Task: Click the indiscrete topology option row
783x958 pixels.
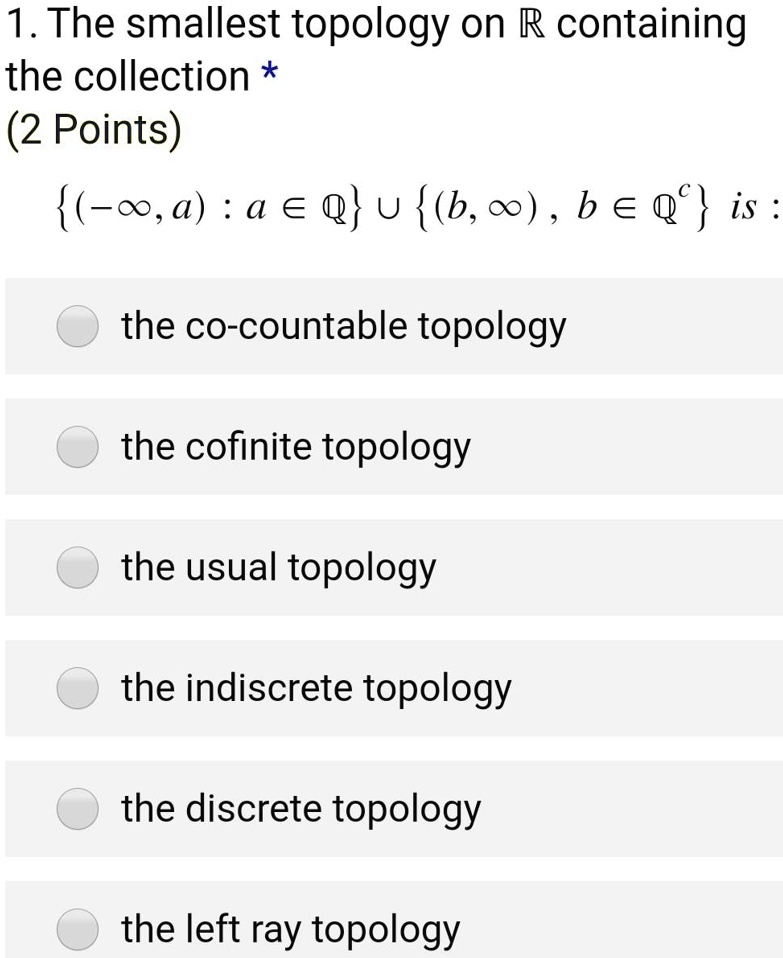Action: (x=391, y=688)
